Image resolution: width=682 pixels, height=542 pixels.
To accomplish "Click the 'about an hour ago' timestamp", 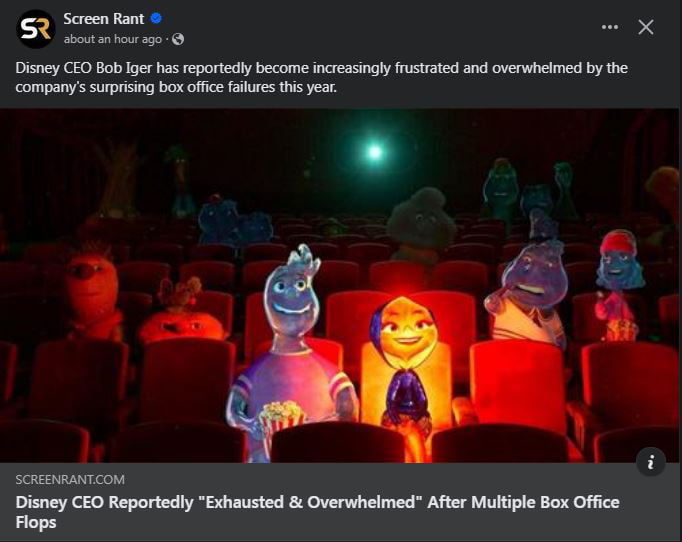I will (x=113, y=39).
